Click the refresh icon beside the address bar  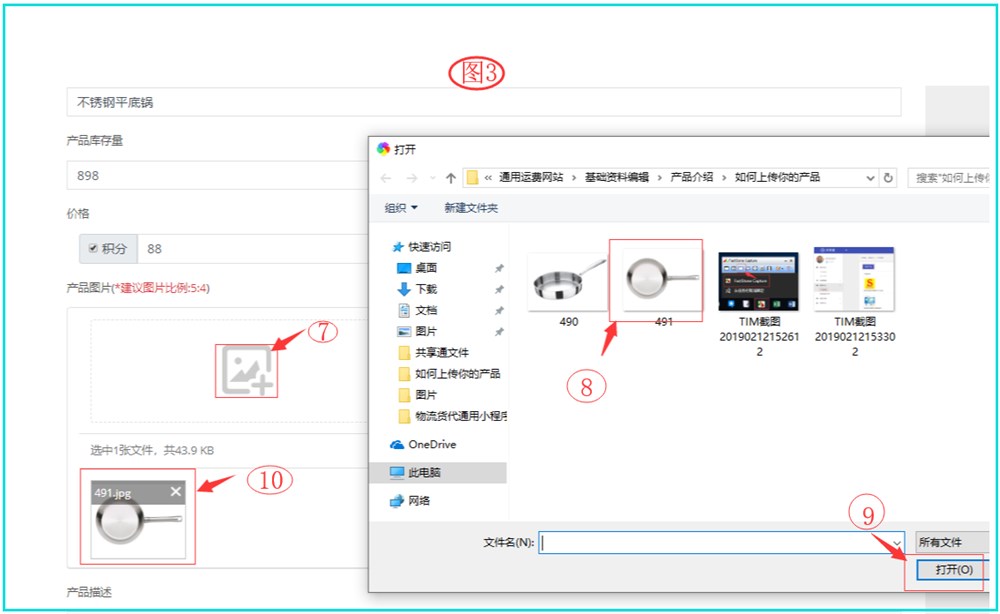pos(888,178)
